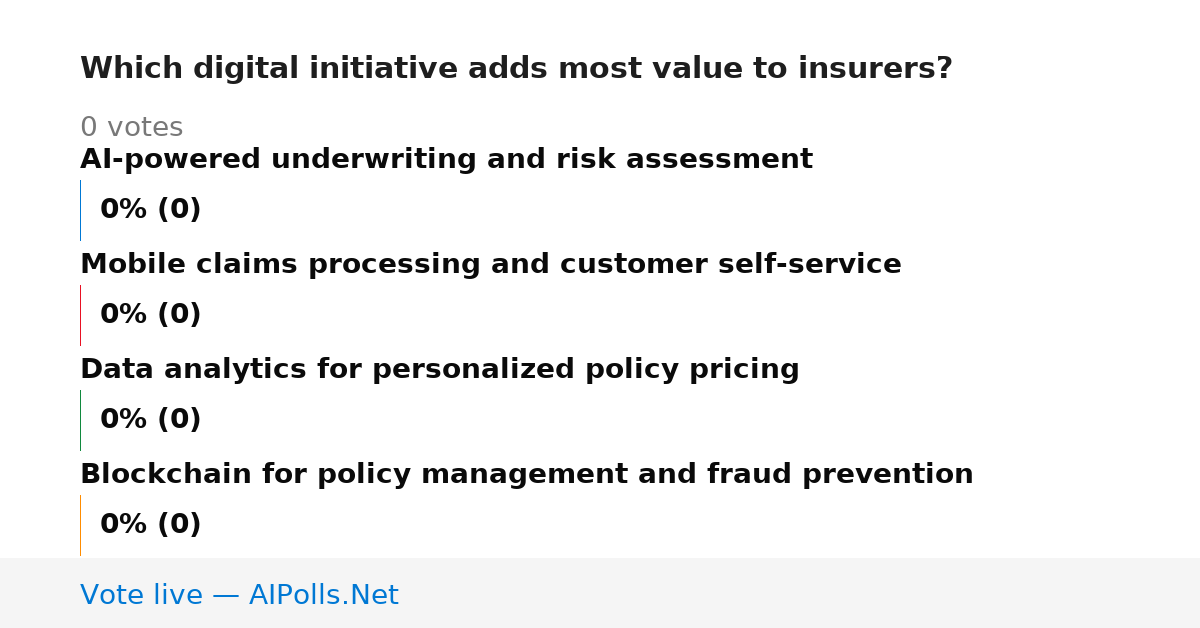
Task: Click 0% (0) result under AI-powered underwriting
Action: tap(150, 210)
